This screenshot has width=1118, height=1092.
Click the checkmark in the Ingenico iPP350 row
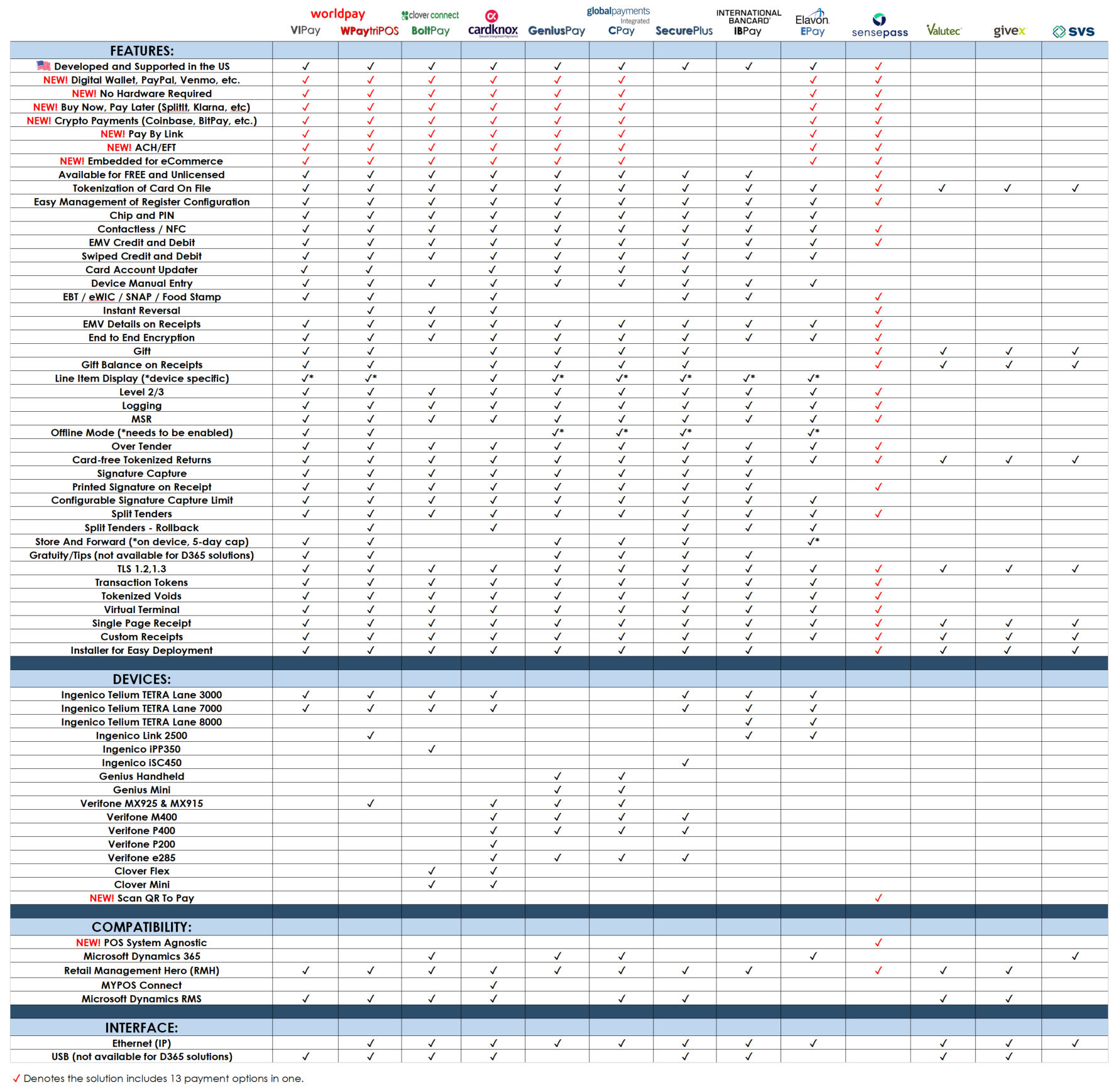(432, 749)
